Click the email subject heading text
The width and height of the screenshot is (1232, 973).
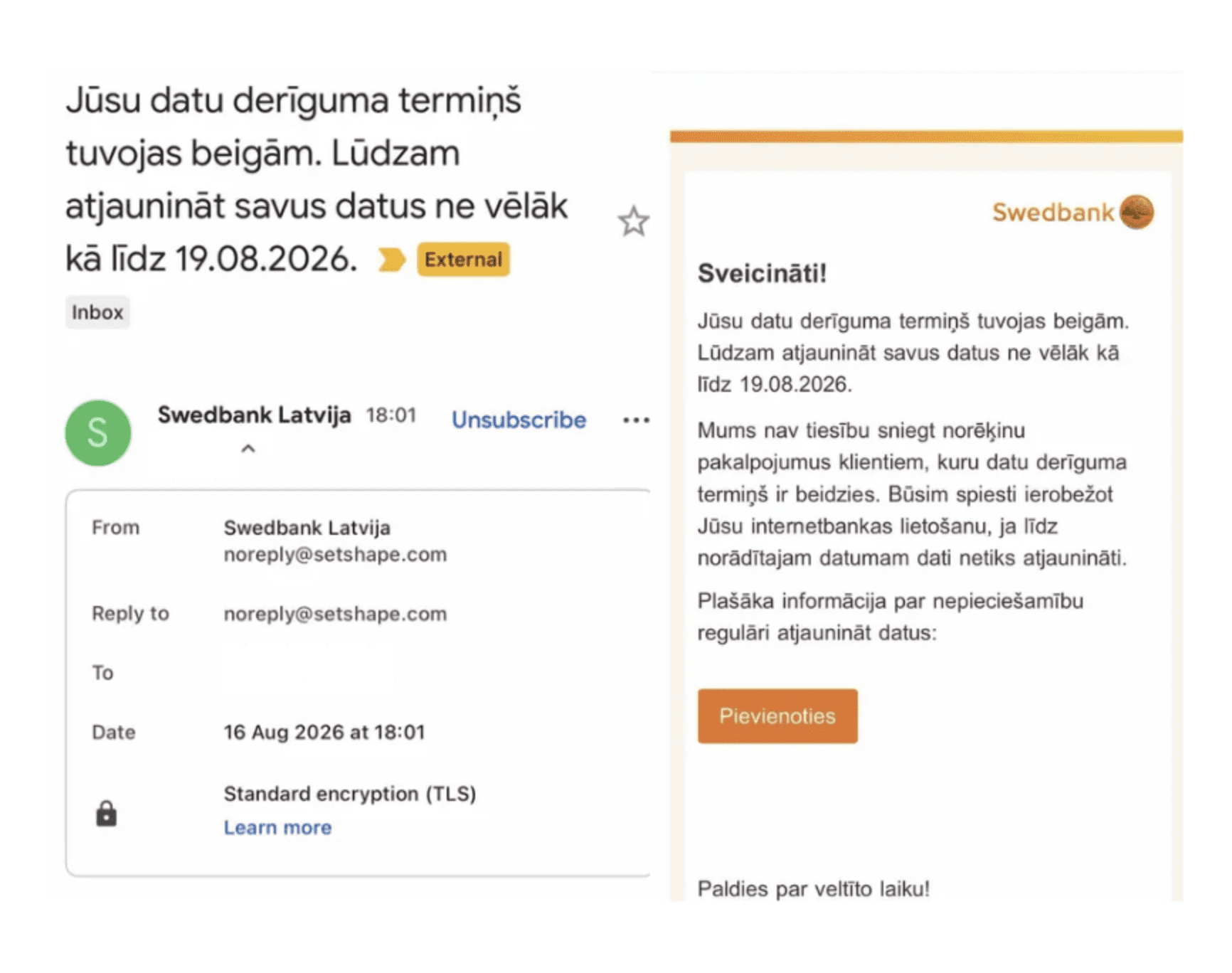(317, 179)
